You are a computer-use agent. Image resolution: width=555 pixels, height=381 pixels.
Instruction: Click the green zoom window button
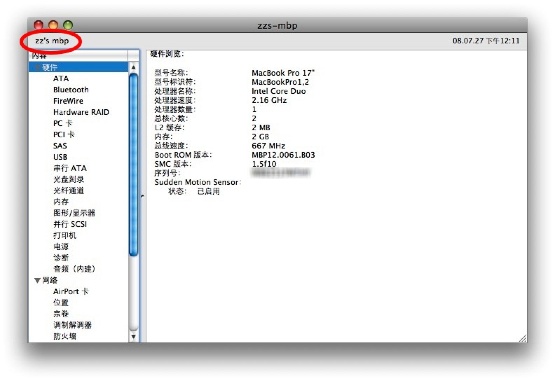point(68,25)
